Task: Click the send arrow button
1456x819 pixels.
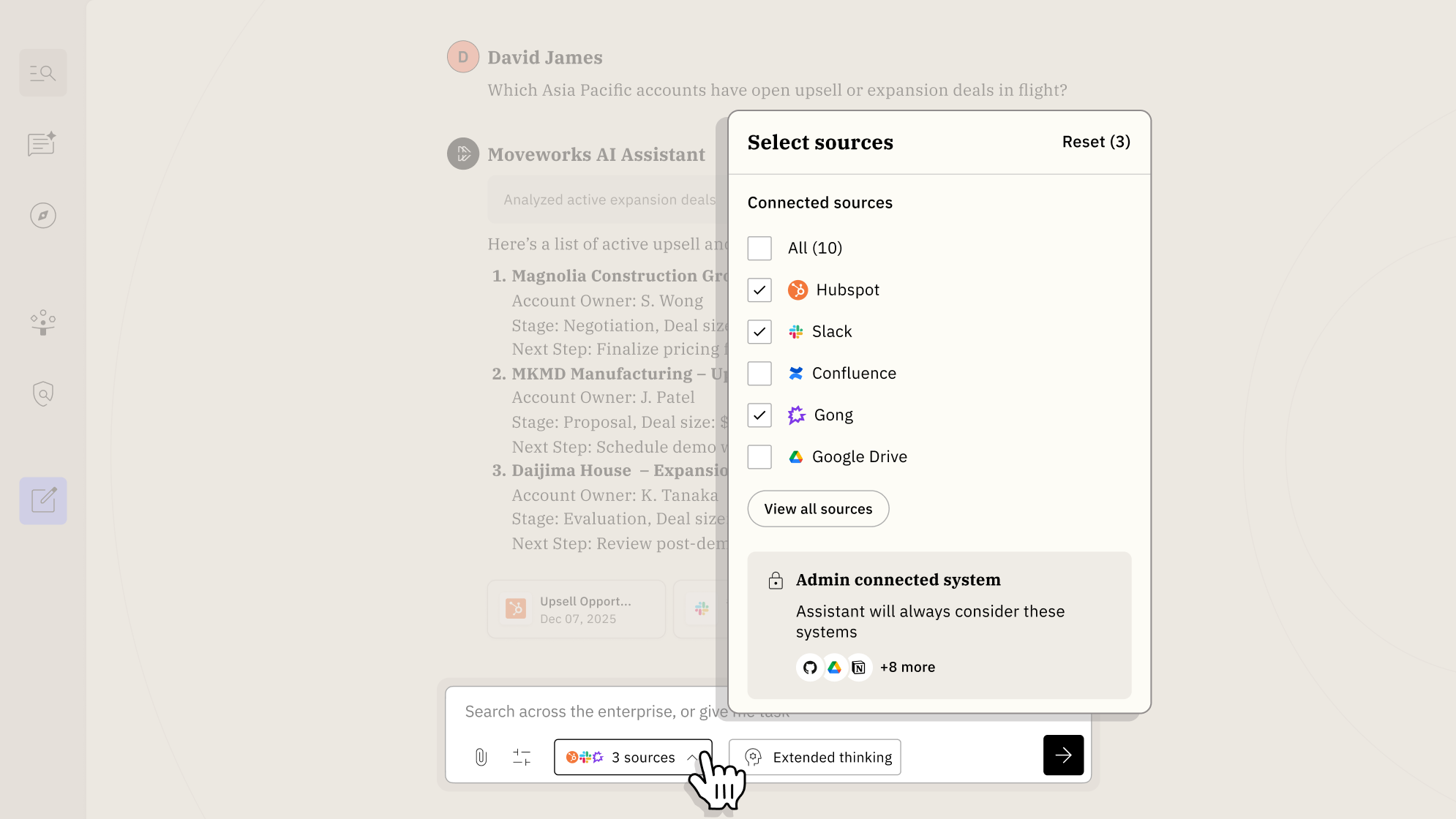Action: 1063,755
